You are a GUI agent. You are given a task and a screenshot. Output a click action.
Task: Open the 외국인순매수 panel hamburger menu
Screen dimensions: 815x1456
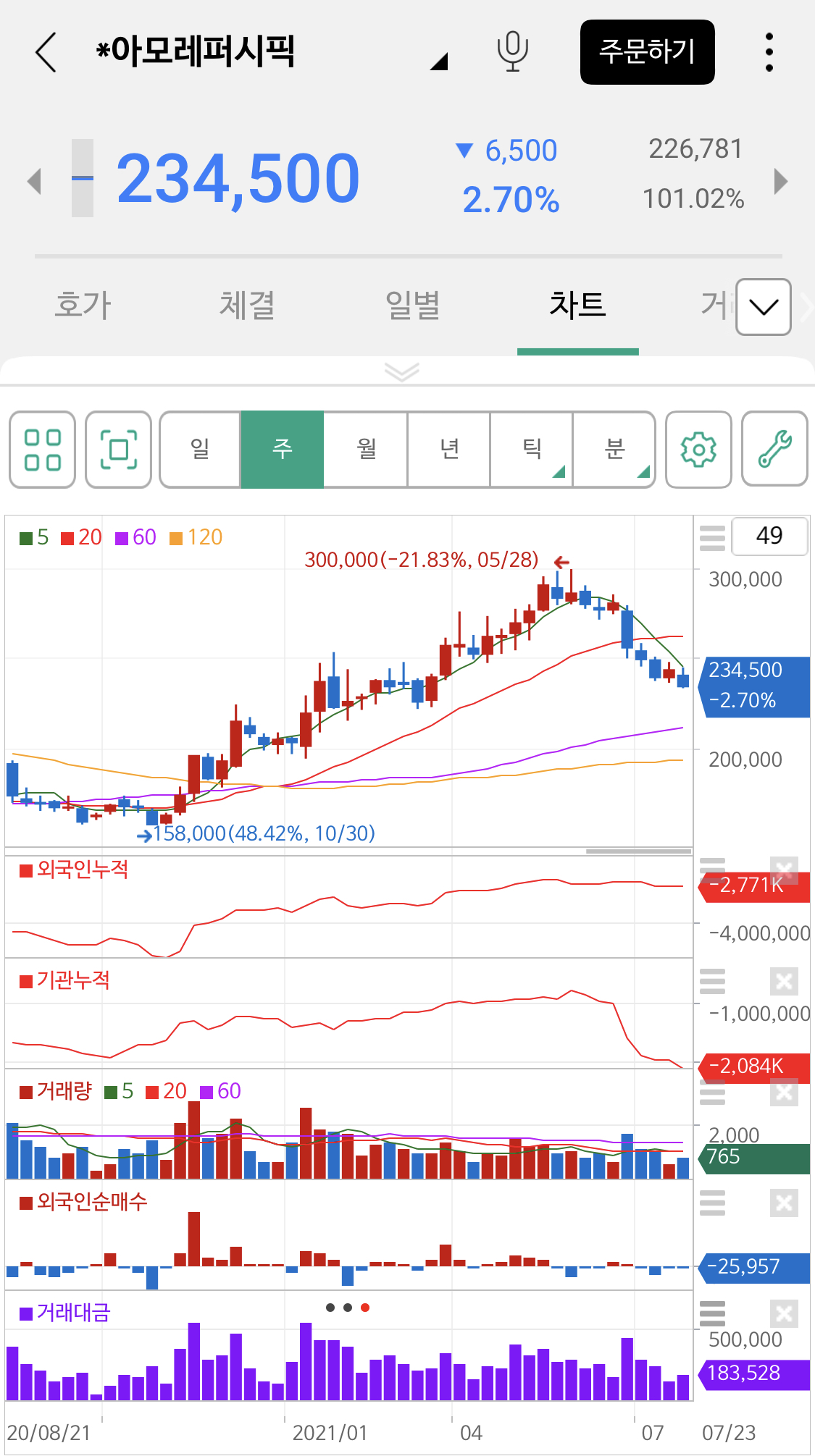coord(712,1203)
